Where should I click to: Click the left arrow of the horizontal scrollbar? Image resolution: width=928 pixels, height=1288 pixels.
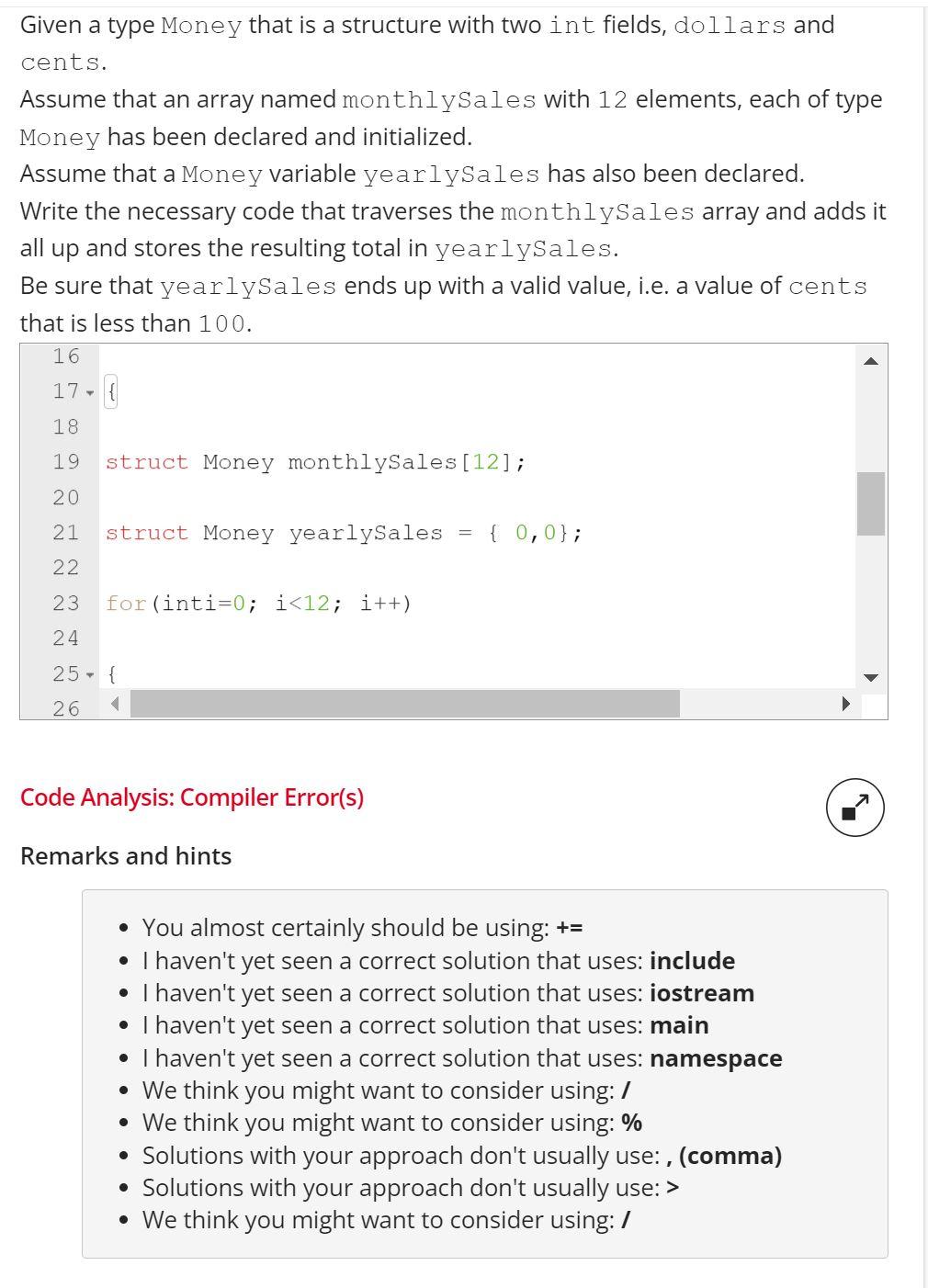114,703
